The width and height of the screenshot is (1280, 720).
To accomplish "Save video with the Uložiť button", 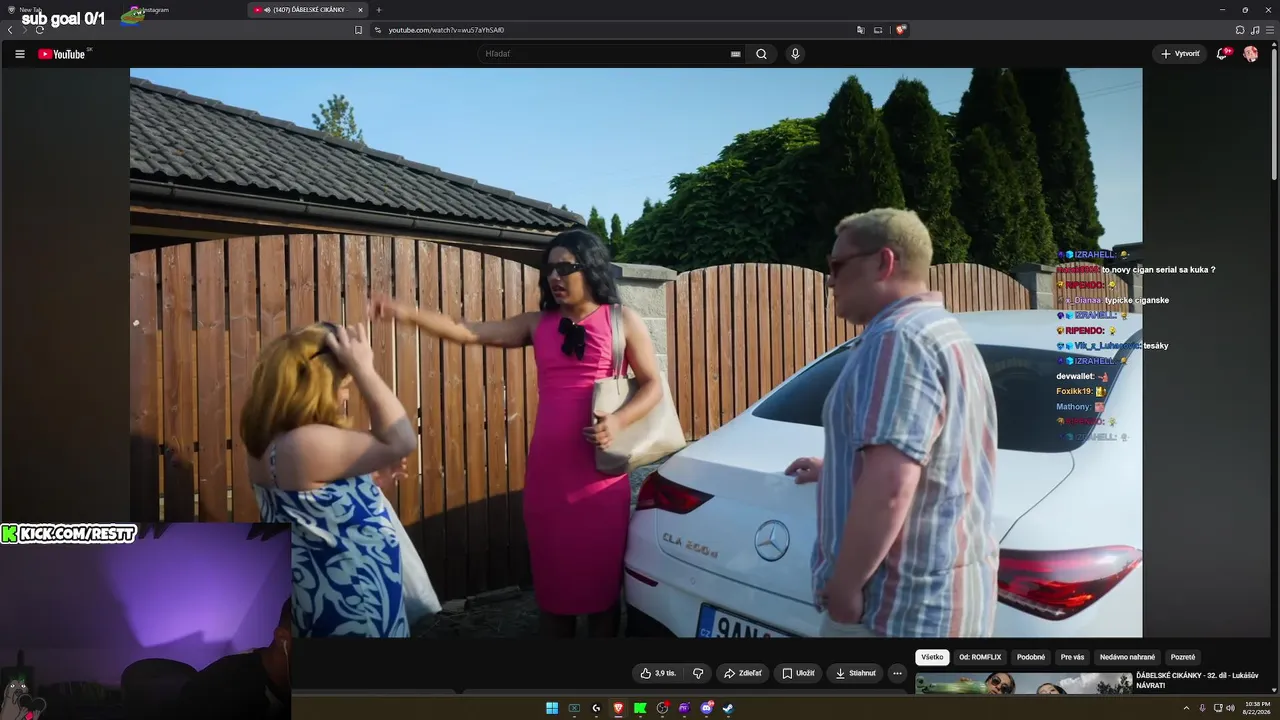I will (x=798, y=673).
